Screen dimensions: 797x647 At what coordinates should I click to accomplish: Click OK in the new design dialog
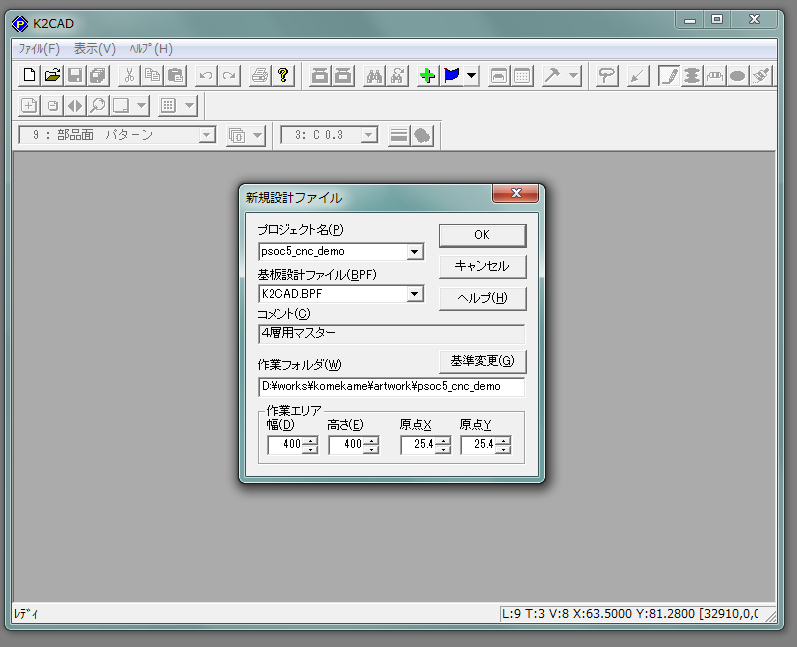pos(482,235)
